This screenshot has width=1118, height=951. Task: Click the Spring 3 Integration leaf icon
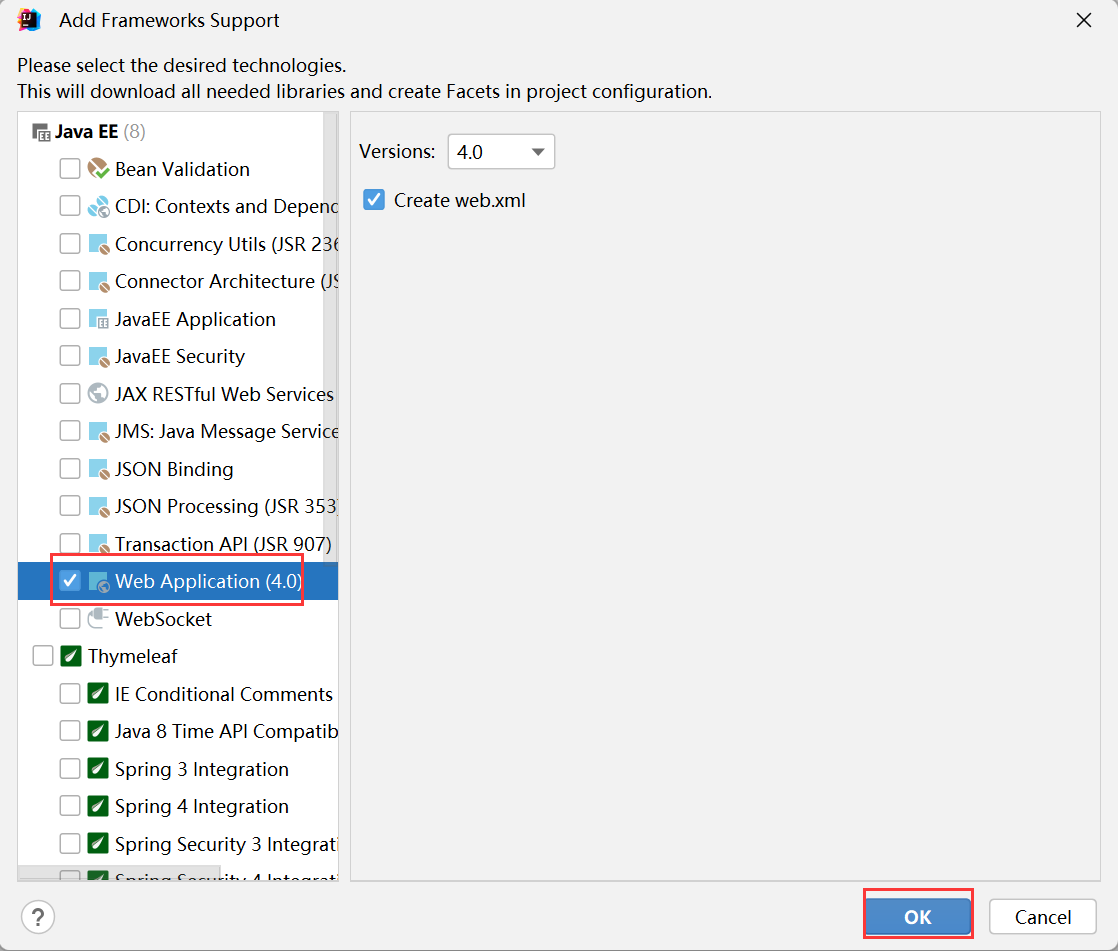[98, 768]
